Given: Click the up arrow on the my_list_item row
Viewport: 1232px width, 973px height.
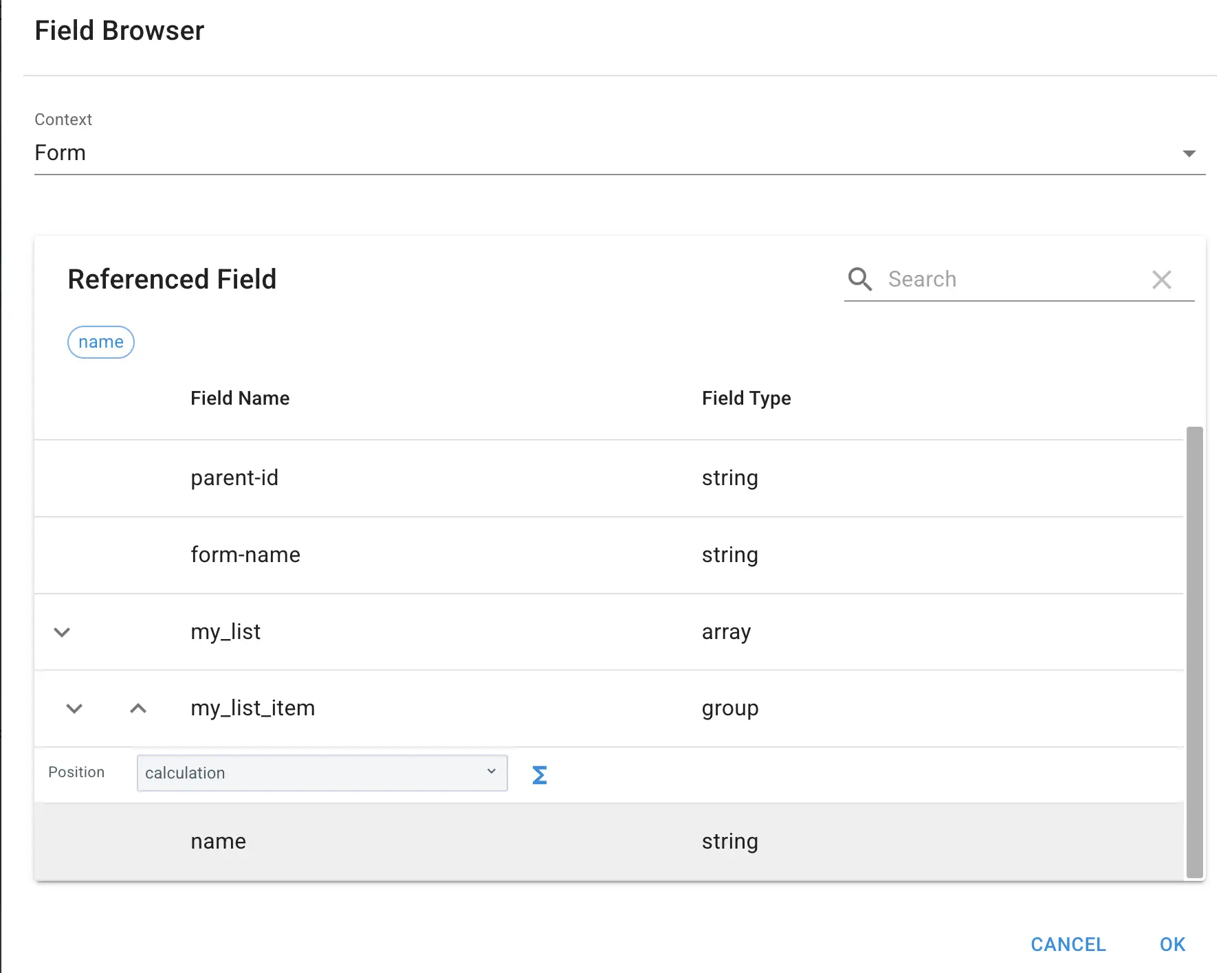Looking at the screenshot, I should [138, 708].
